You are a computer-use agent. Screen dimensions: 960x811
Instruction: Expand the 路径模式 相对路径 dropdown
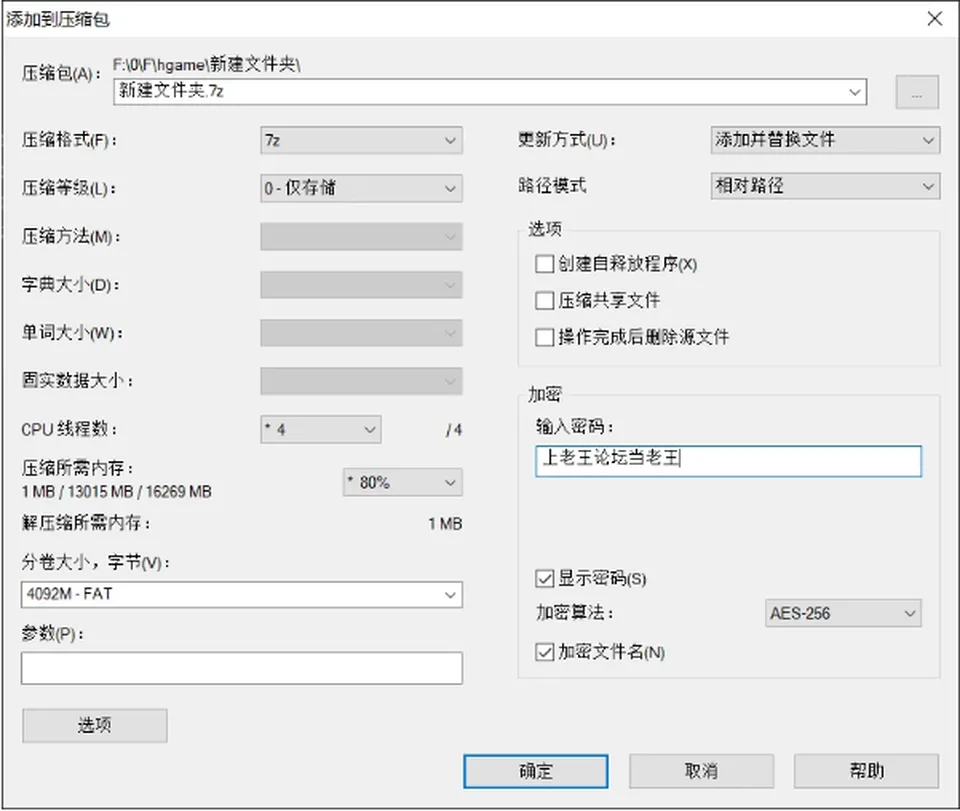tap(825, 186)
